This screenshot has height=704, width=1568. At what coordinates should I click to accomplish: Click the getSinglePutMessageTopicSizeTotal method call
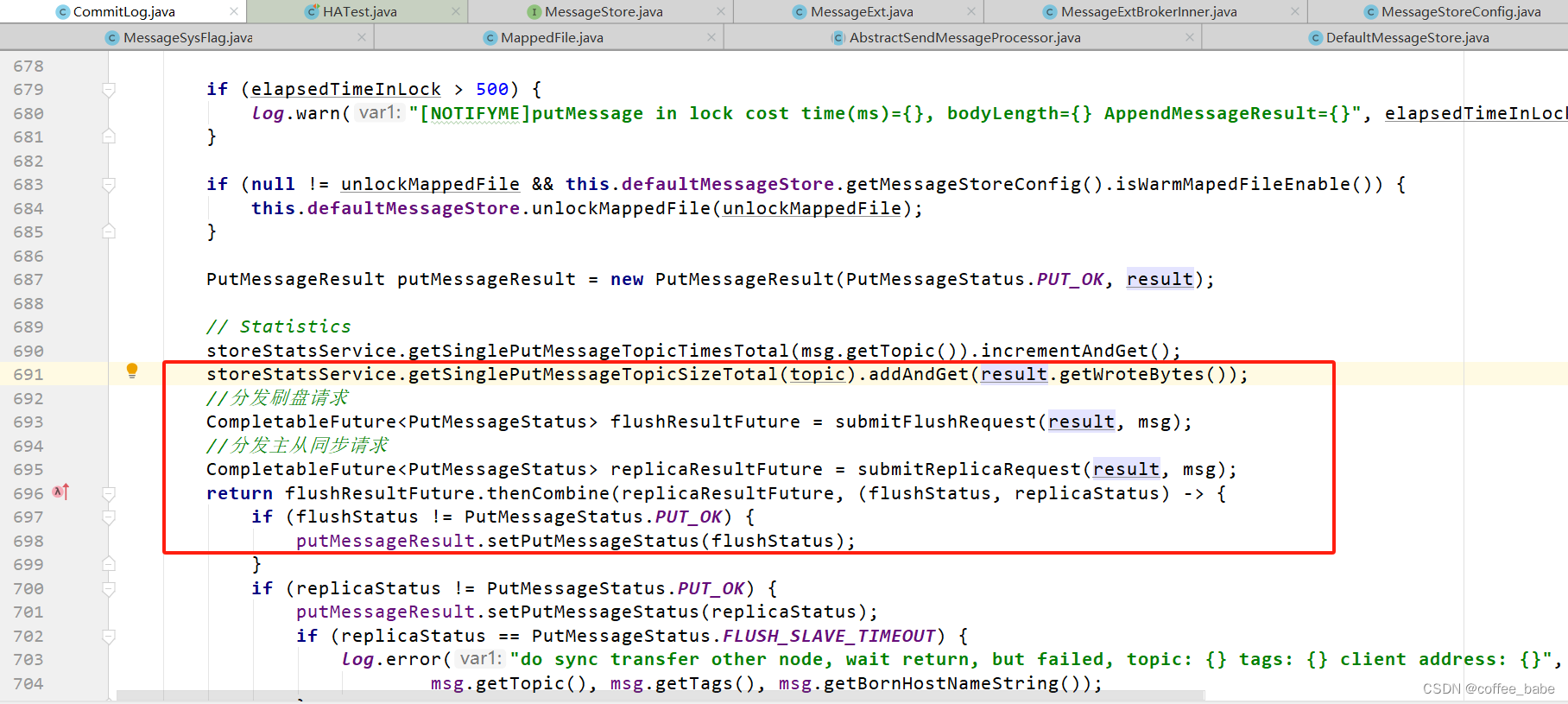click(x=593, y=374)
